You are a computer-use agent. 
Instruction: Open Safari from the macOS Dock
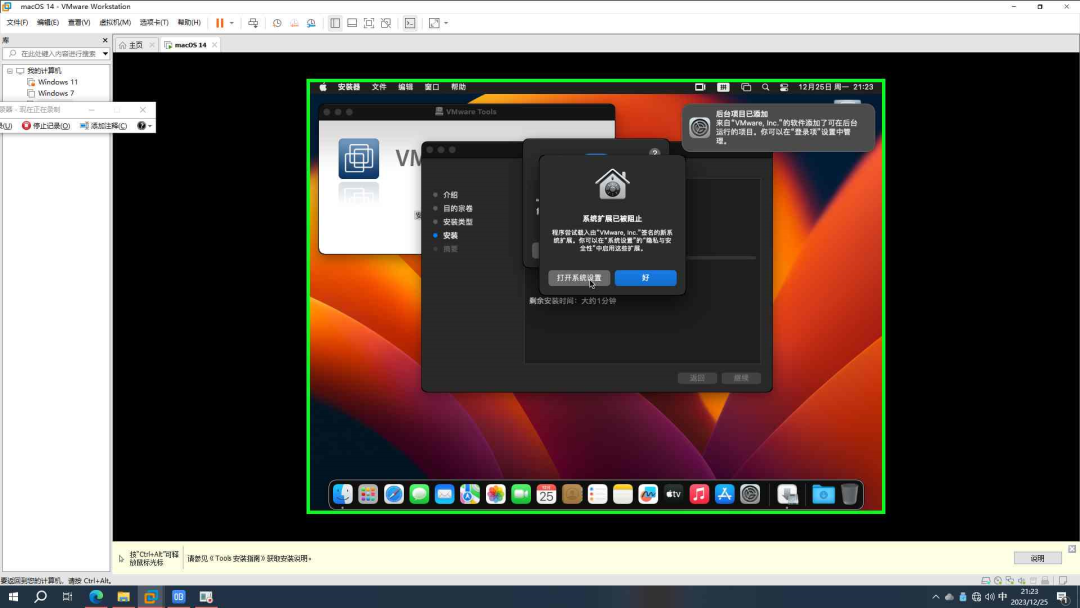click(x=394, y=493)
